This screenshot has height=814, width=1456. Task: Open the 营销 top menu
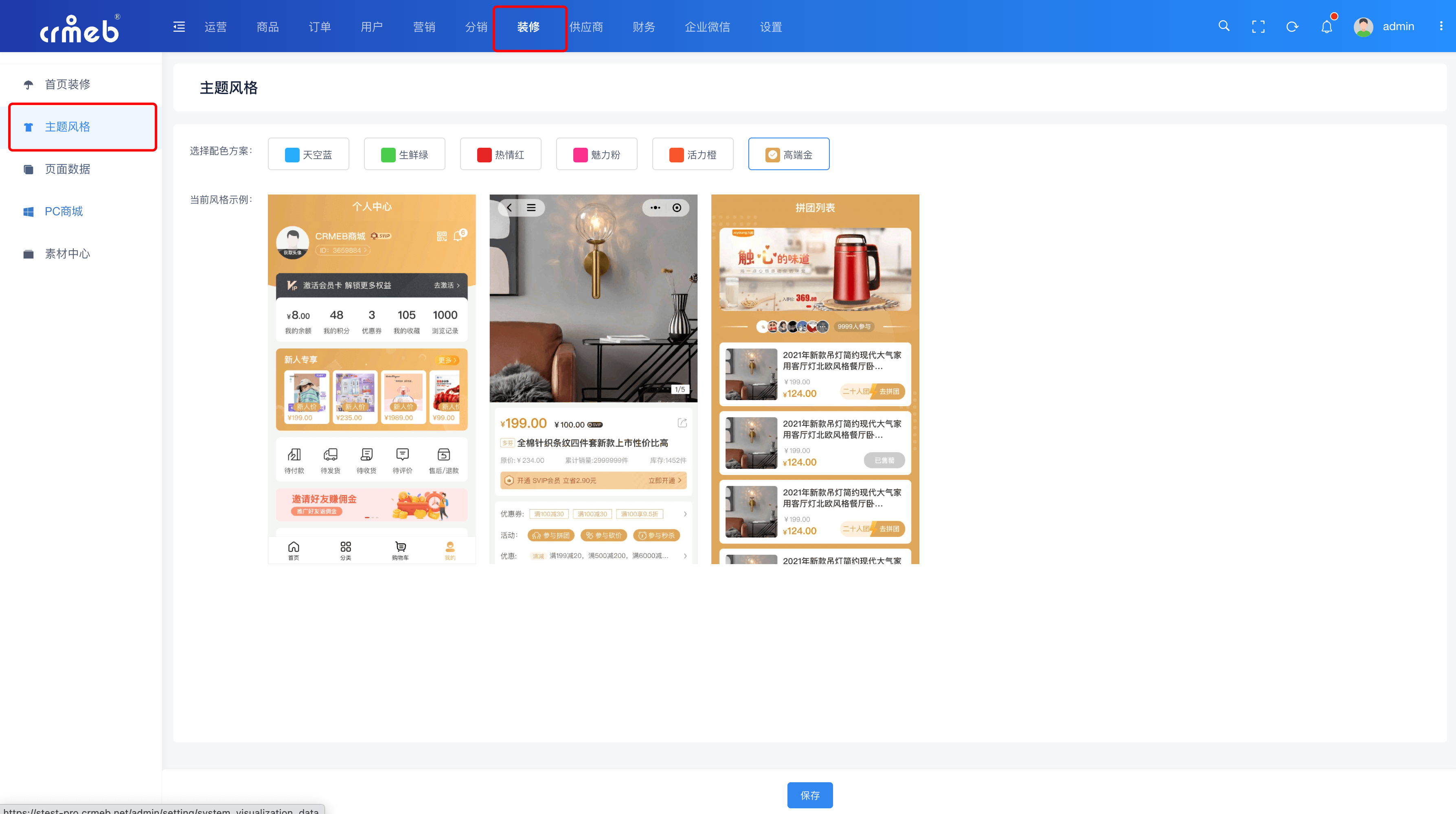click(x=424, y=26)
